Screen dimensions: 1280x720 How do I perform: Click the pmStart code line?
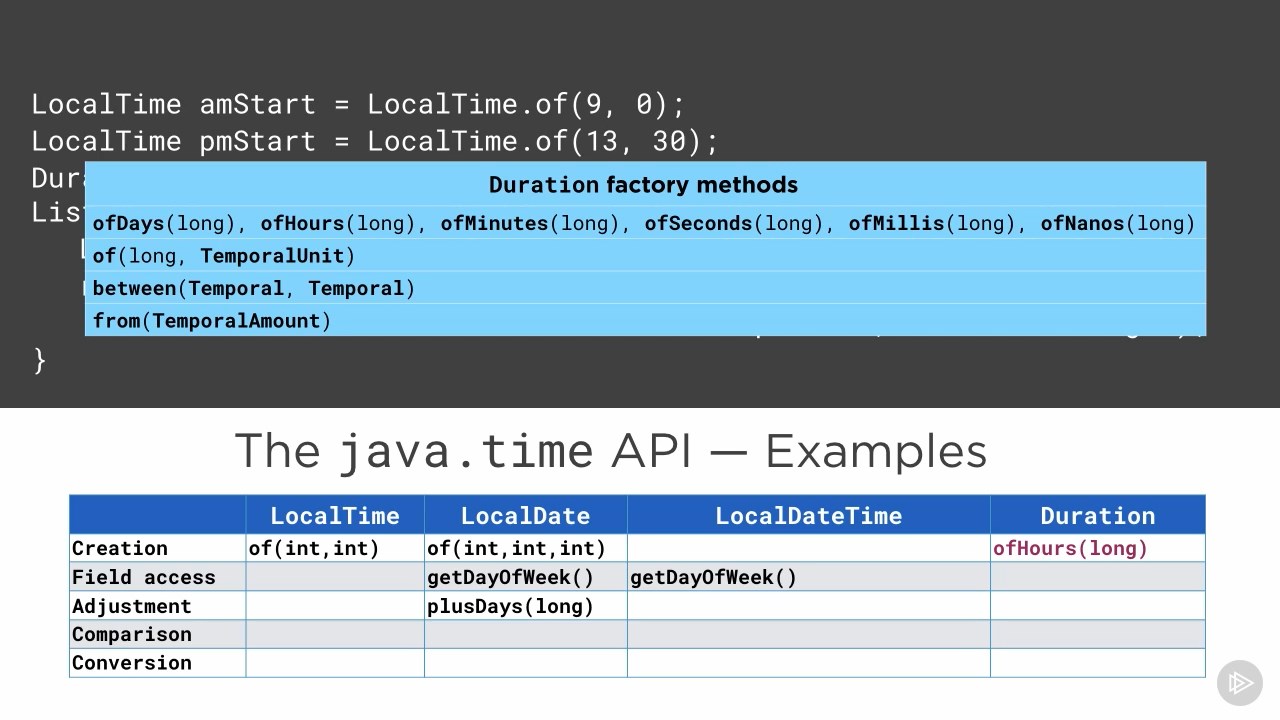375,141
